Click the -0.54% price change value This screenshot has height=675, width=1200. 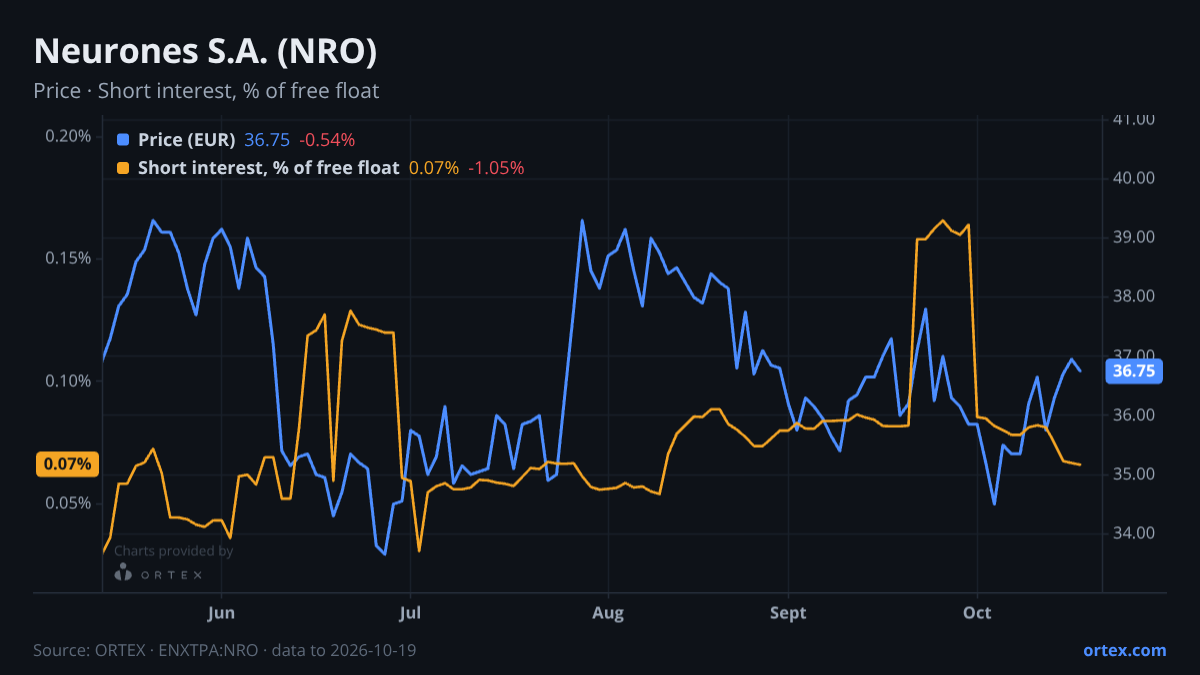coord(327,140)
